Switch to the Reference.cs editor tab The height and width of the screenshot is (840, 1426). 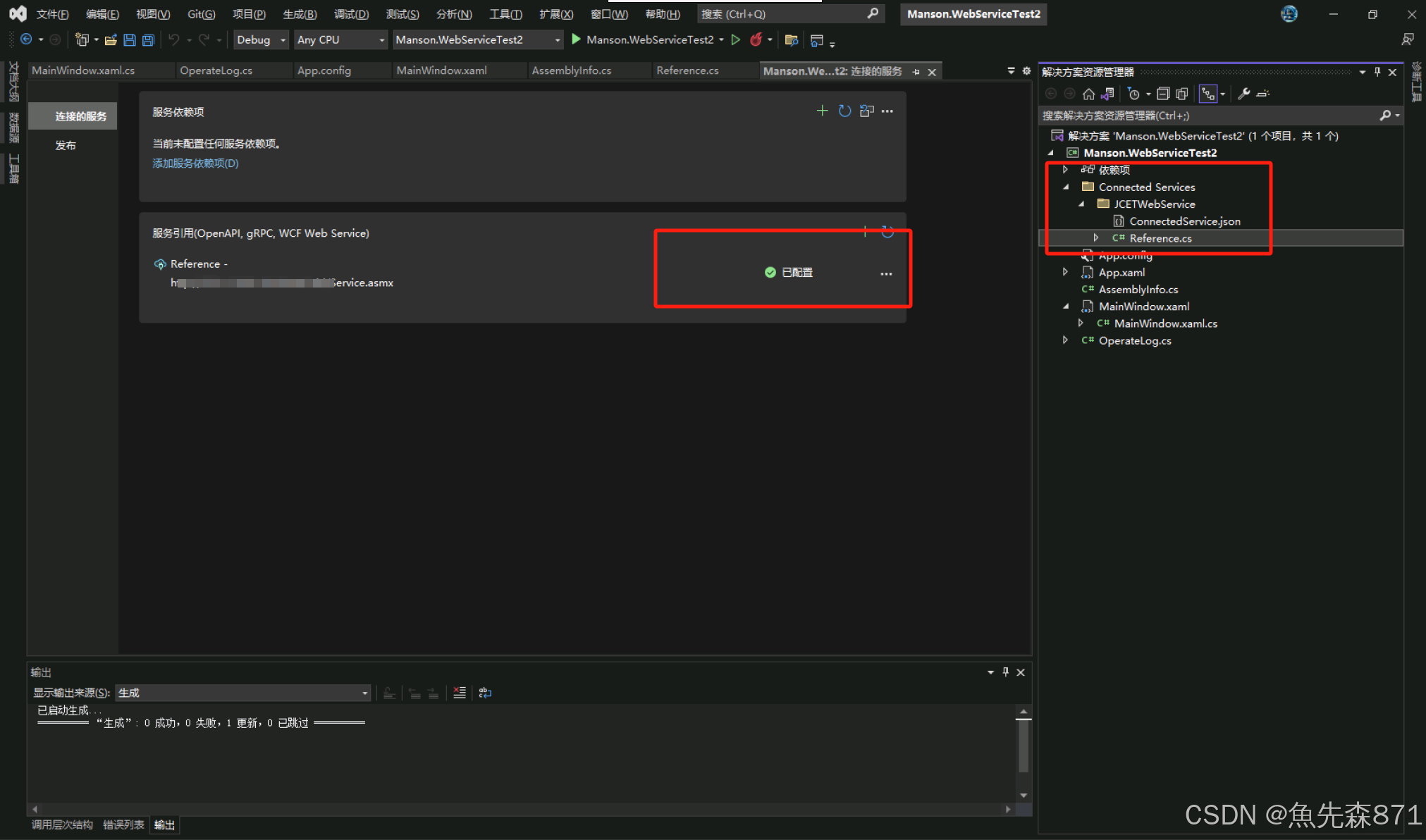687,70
